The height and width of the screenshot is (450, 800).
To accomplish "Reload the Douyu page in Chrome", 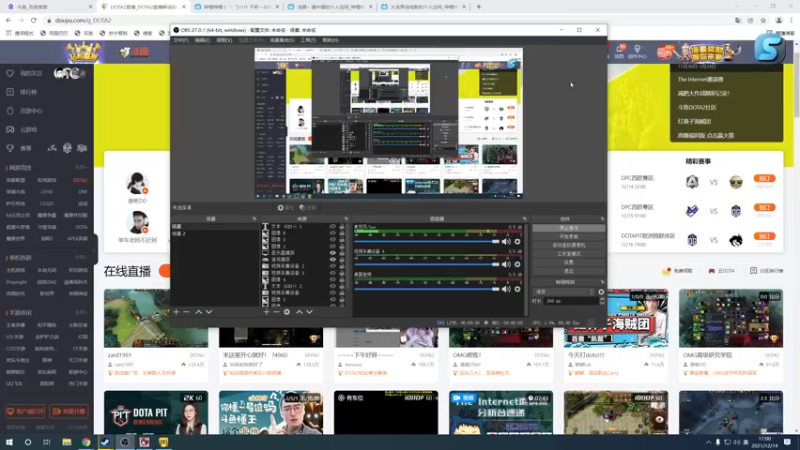I will pos(34,20).
